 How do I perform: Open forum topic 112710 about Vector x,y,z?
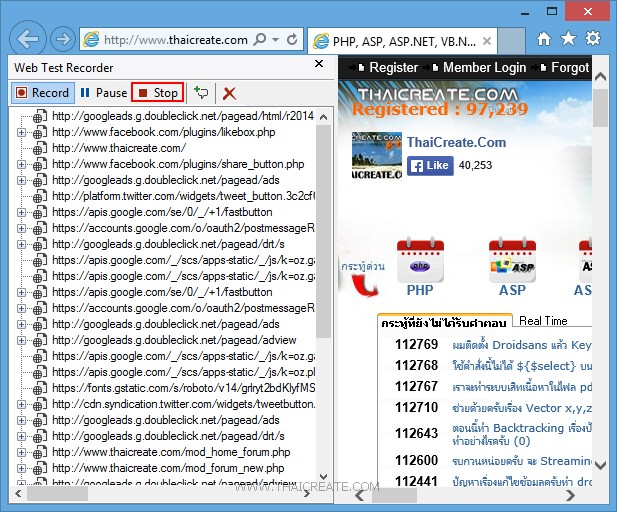coord(522,408)
